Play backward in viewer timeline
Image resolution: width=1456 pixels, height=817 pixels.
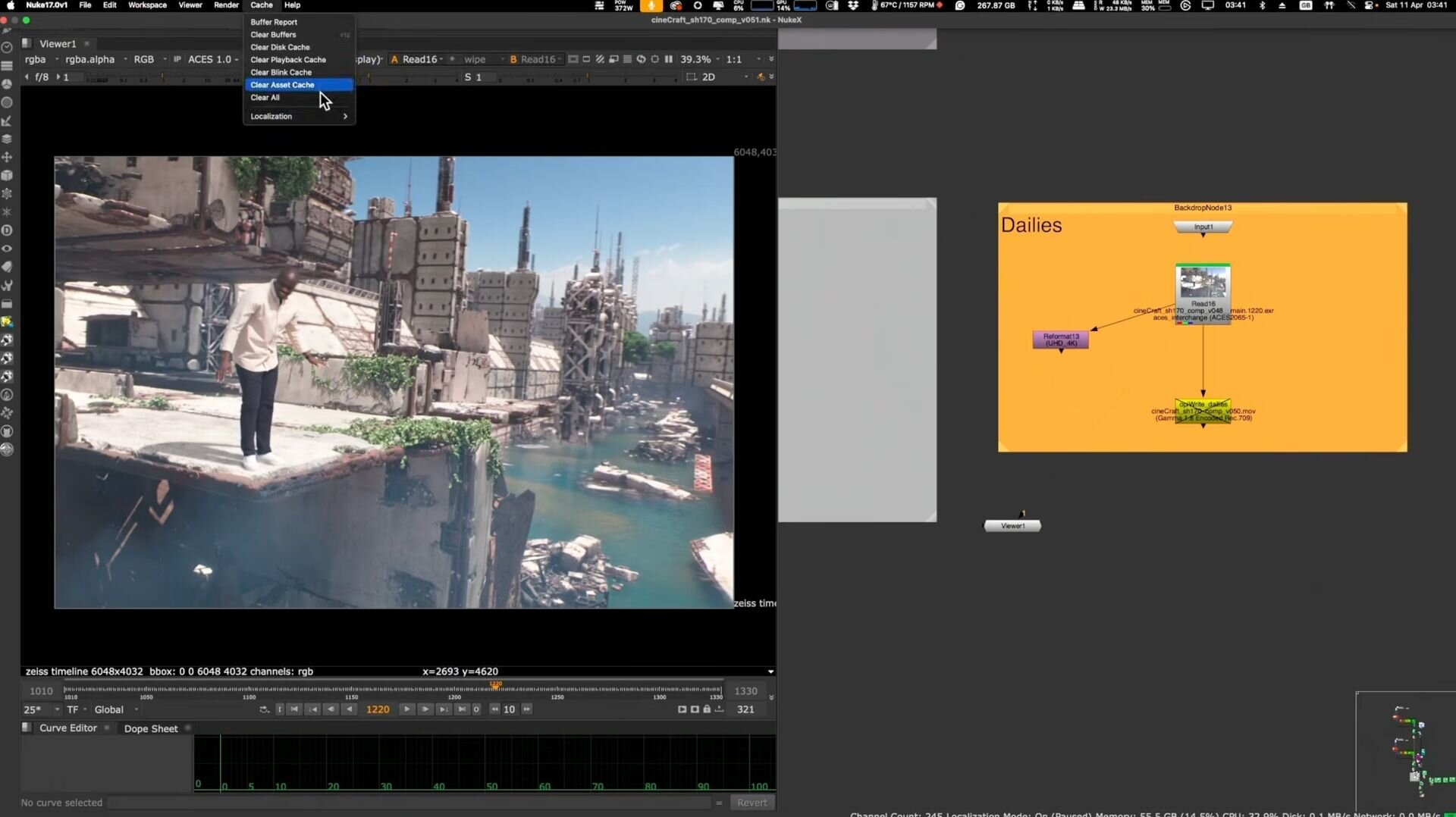(x=350, y=709)
